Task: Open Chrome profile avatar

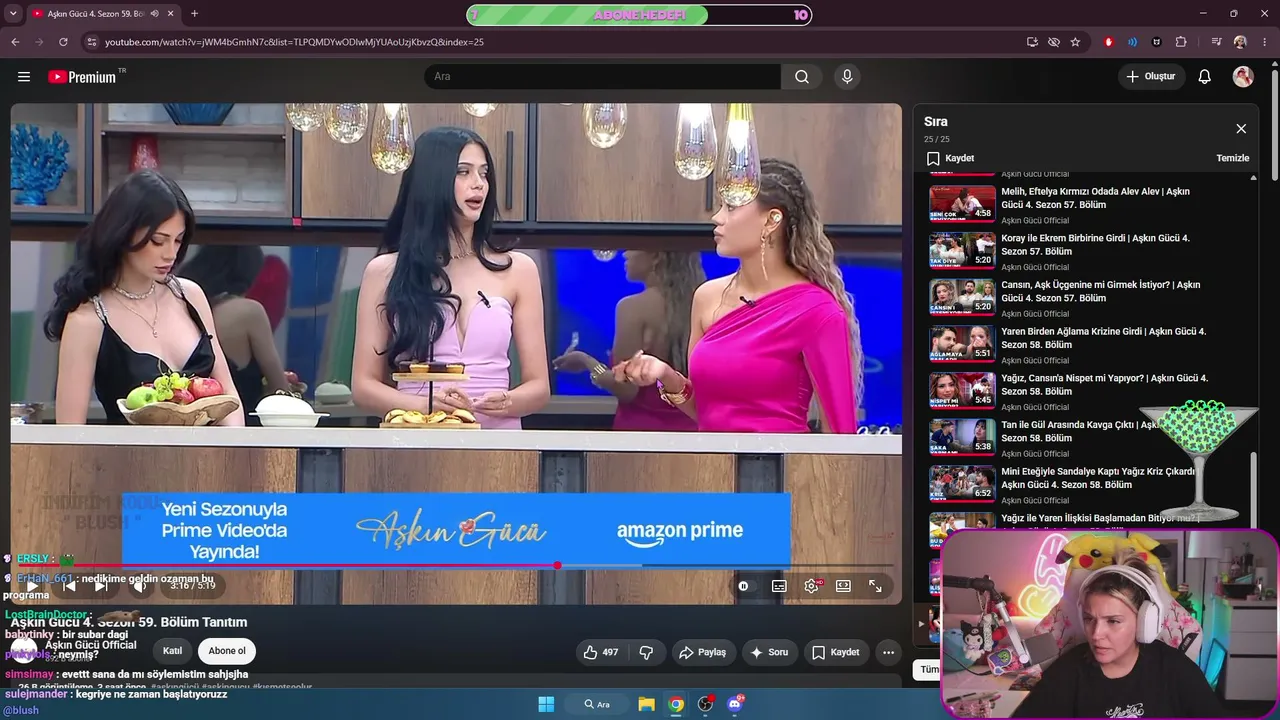Action: 1240,42
